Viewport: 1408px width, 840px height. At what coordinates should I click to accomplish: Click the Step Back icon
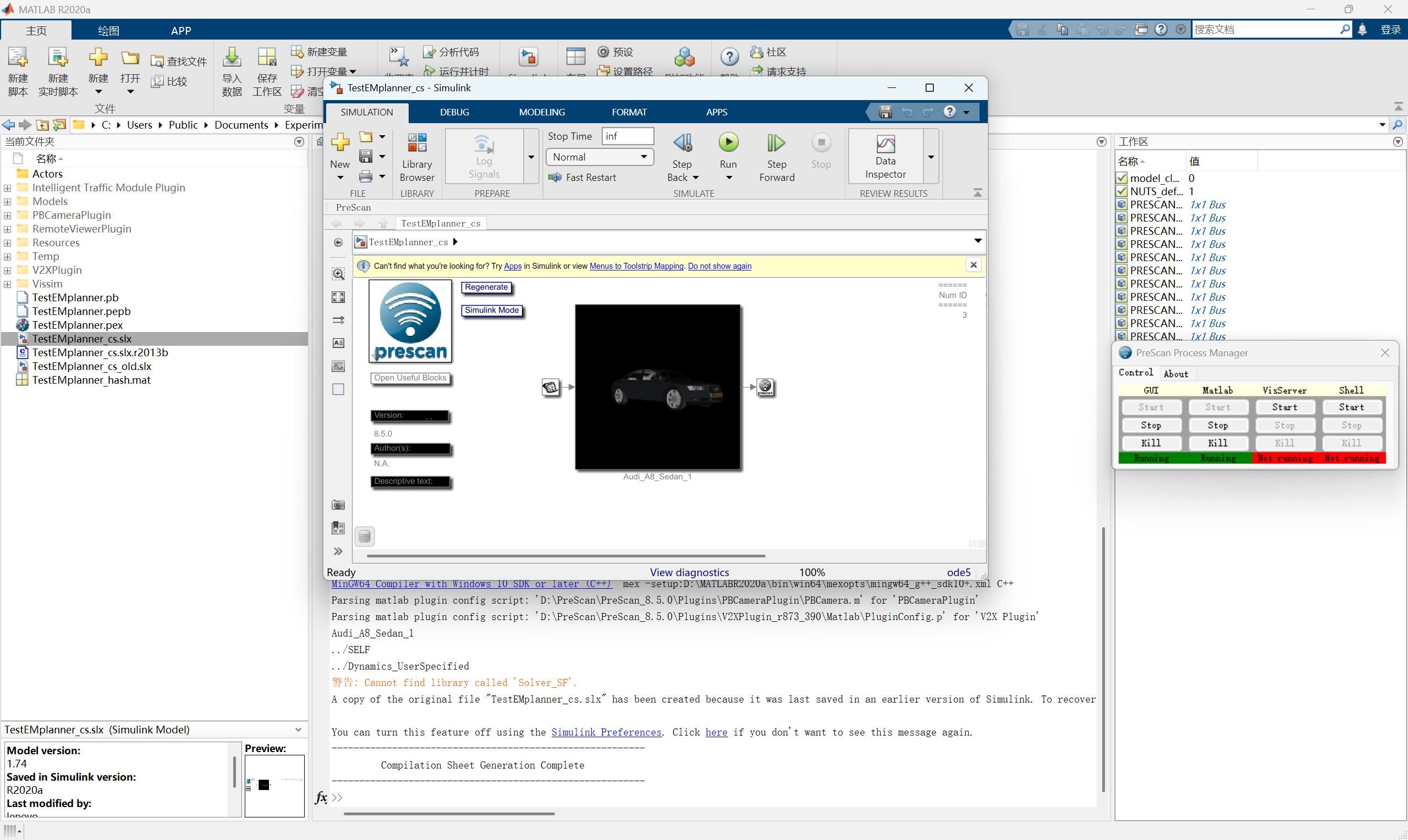tap(682, 143)
